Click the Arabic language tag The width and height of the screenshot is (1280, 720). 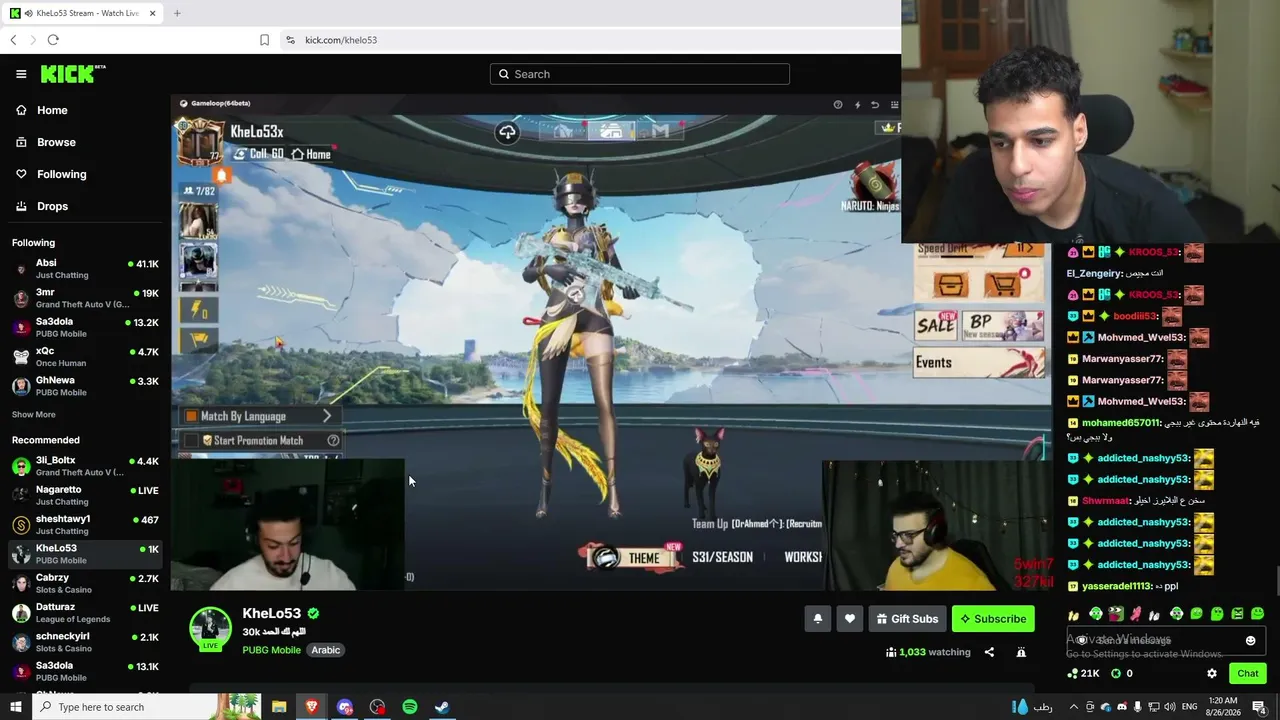click(326, 650)
